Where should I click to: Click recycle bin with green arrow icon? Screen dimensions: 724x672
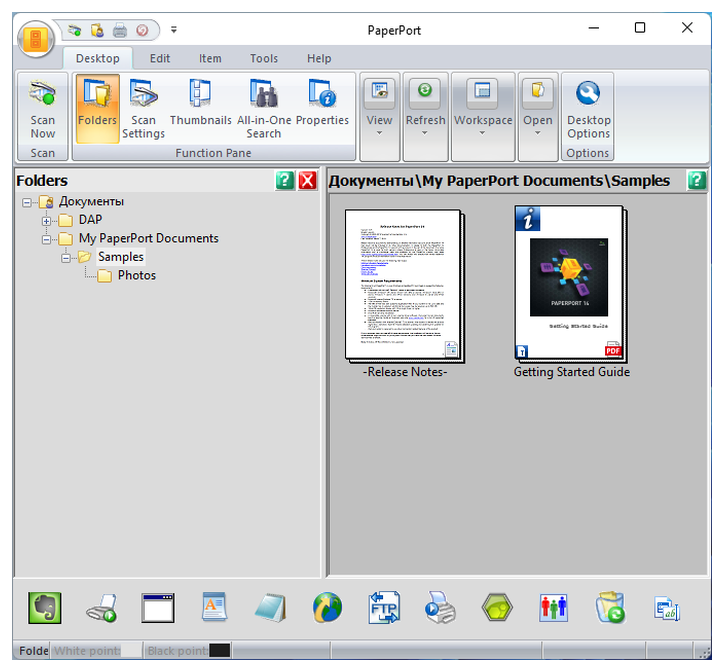[x=610, y=607]
